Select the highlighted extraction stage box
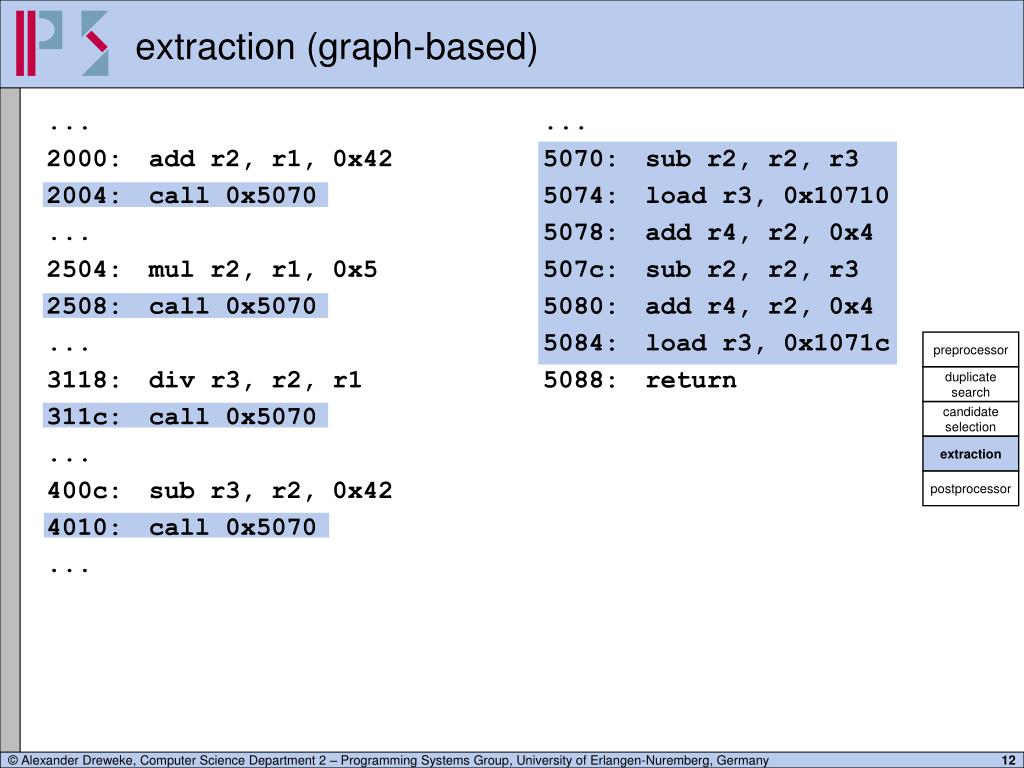This screenshot has width=1024, height=768. coord(970,454)
